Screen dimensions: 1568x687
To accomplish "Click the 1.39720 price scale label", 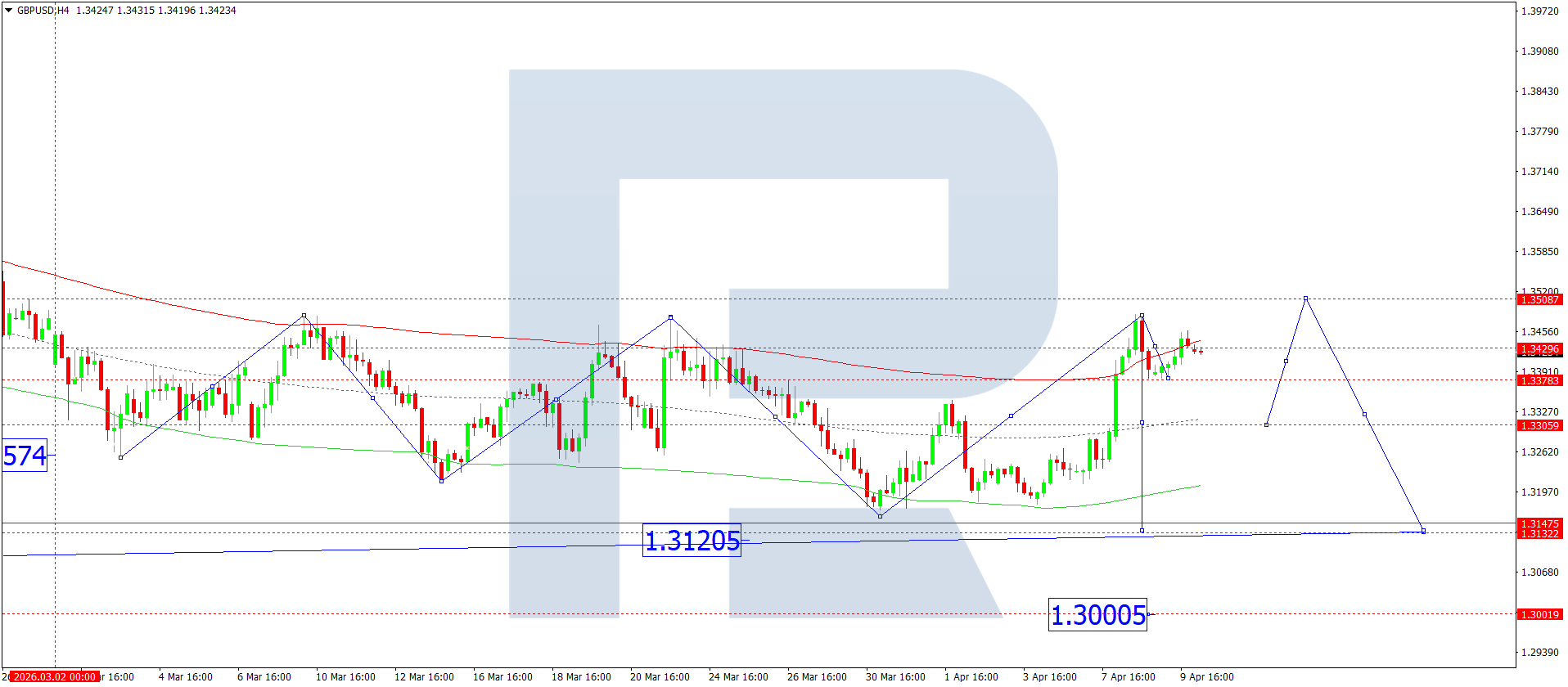I will click(x=1539, y=11).
